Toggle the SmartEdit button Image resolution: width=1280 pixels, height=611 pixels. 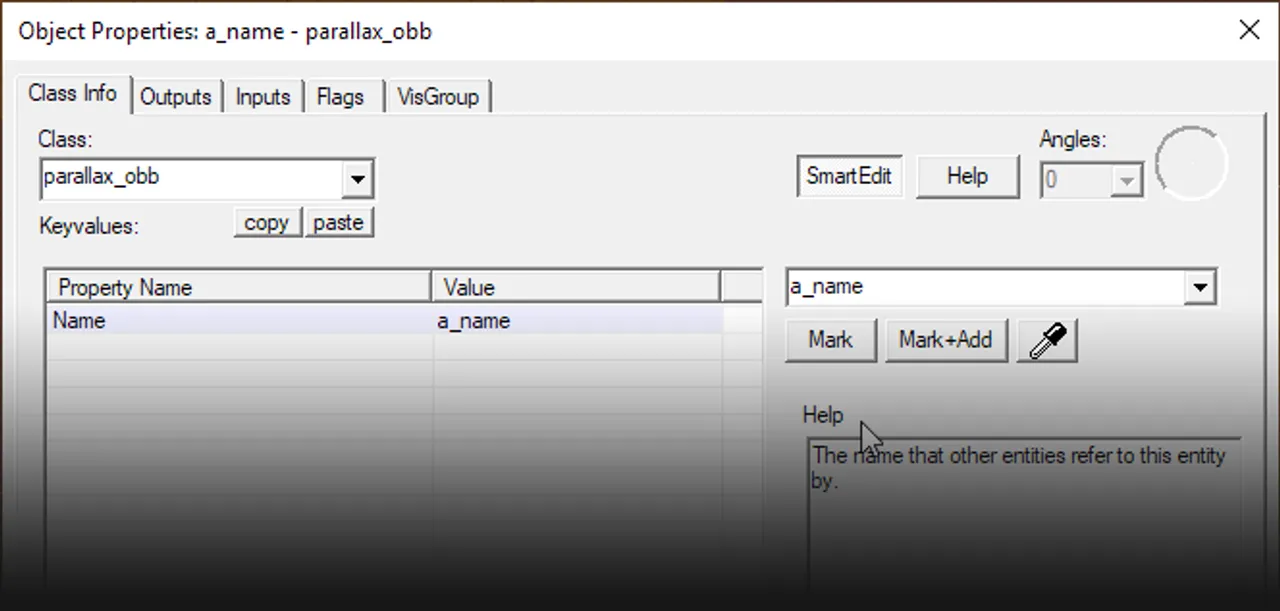point(848,177)
